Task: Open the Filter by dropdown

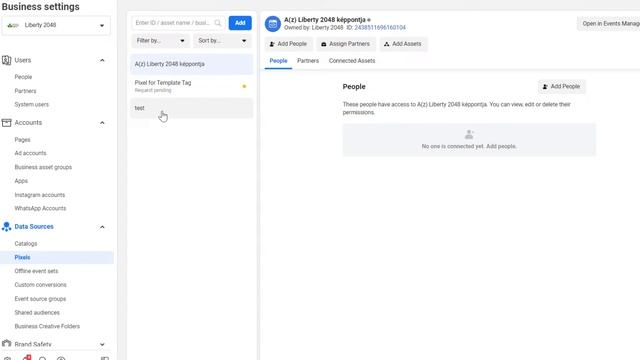Action: point(160,41)
